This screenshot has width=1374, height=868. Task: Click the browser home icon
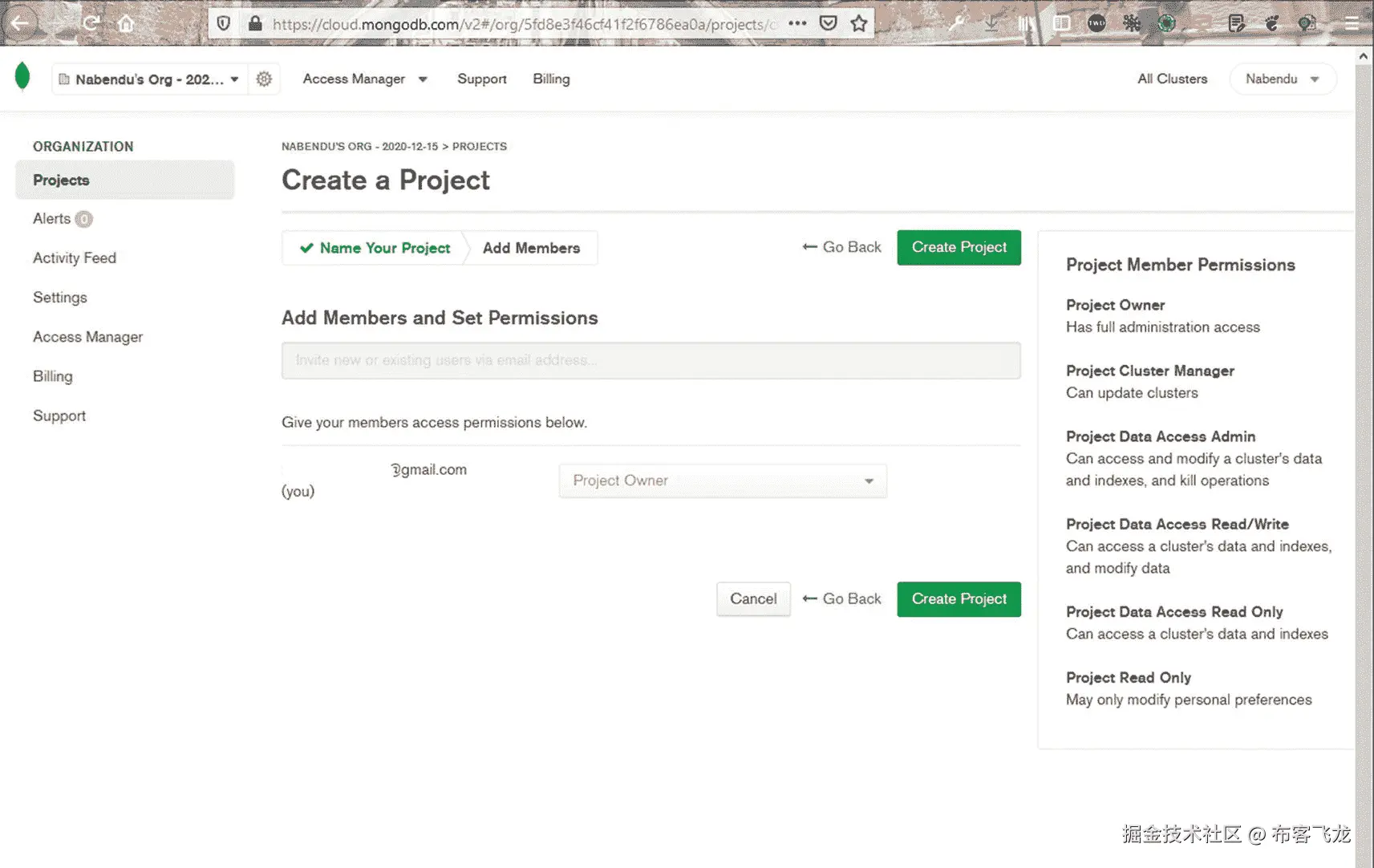pyautogui.click(x=126, y=23)
